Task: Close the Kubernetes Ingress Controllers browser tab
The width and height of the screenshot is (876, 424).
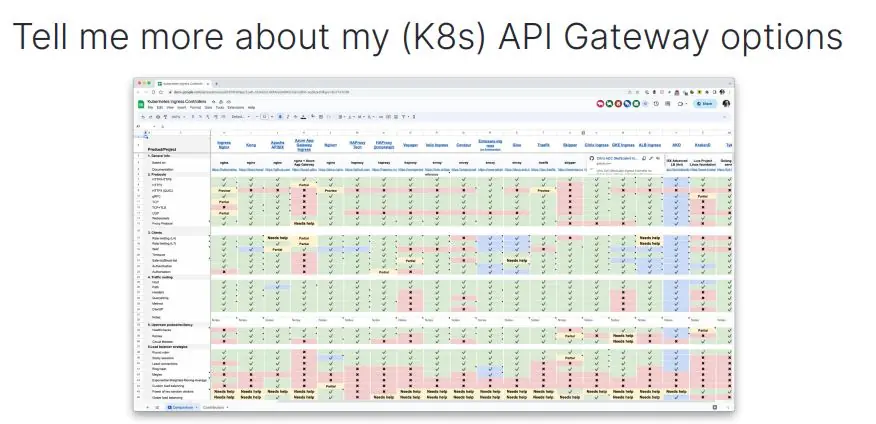Action: pyautogui.click(x=208, y=84)
